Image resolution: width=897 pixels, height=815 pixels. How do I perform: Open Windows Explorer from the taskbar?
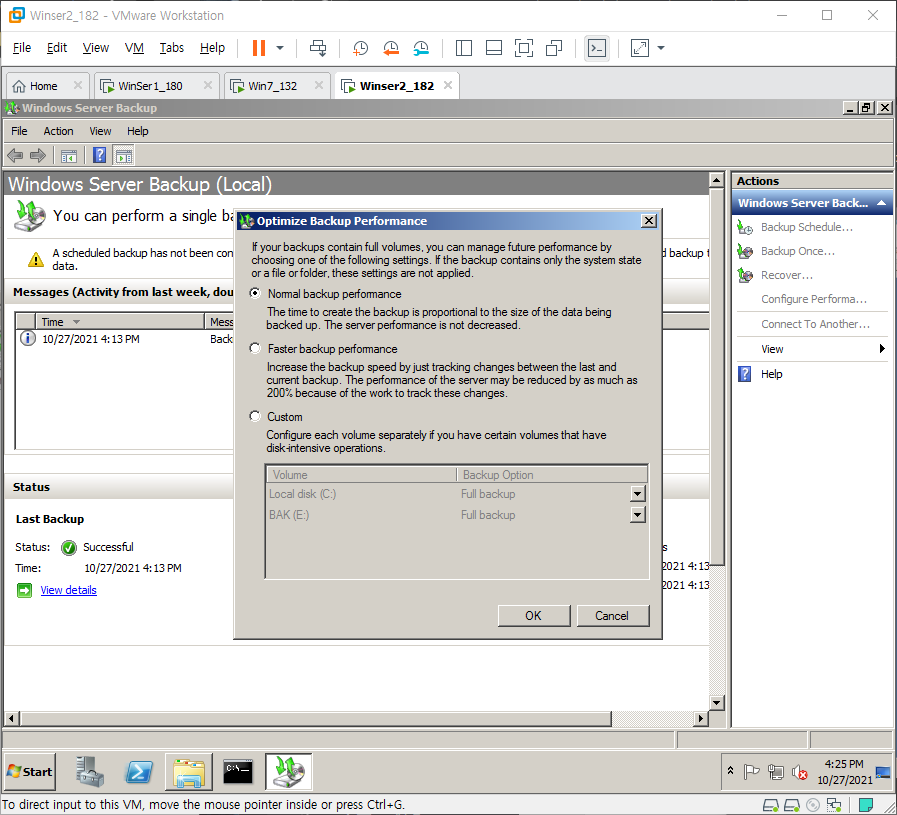click(x=189, y=772)
